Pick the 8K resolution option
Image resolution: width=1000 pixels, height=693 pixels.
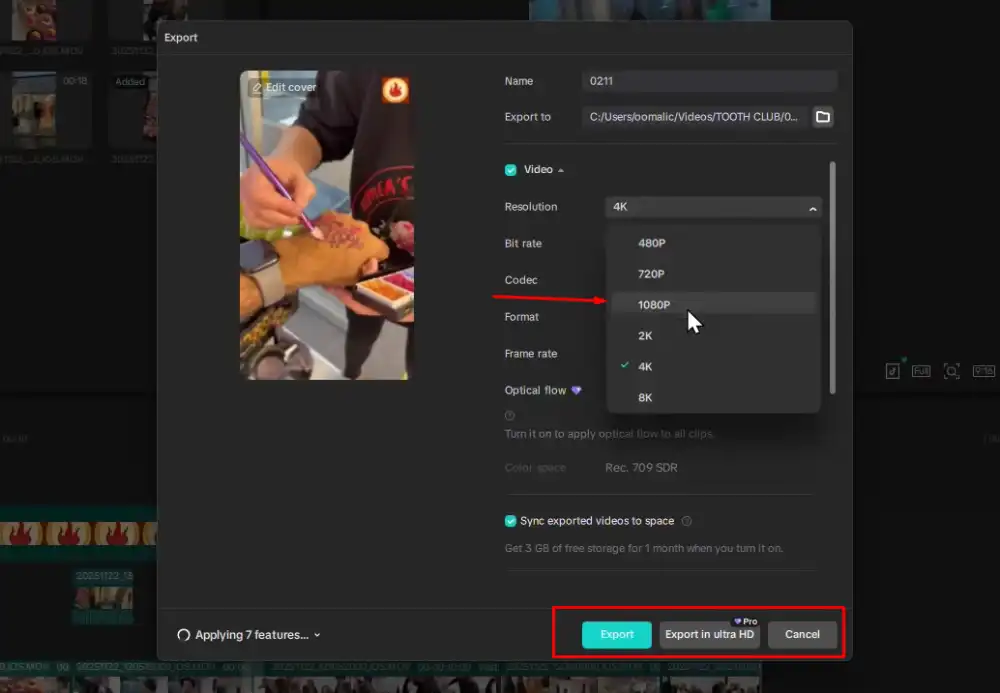(645, 397)
